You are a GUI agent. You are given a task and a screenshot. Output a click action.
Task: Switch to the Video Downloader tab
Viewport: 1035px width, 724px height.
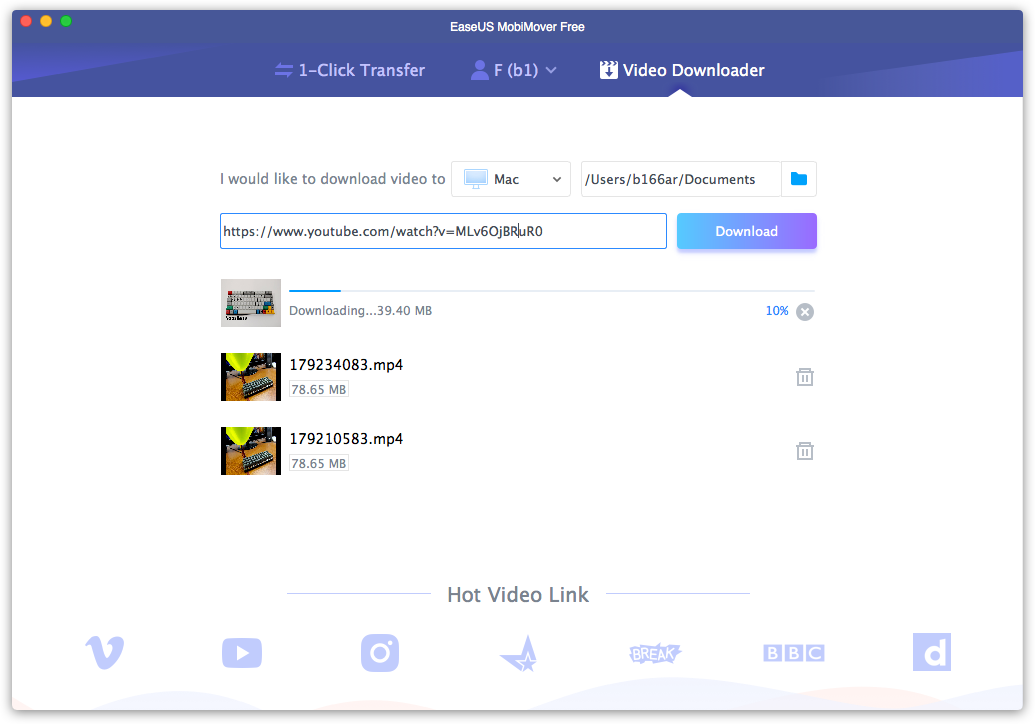click(x=682, y=70)
